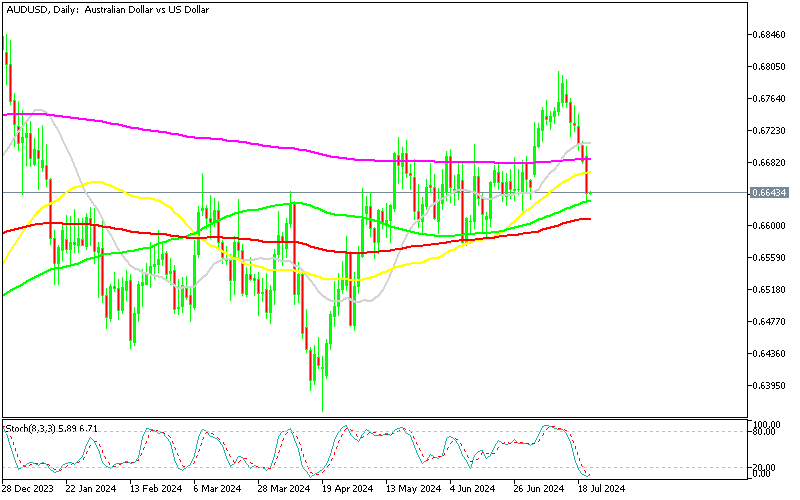Viewport: 800px width, 500px height.
Task: Click the 0.67230 price axis label
Action: tap(769, 131)
